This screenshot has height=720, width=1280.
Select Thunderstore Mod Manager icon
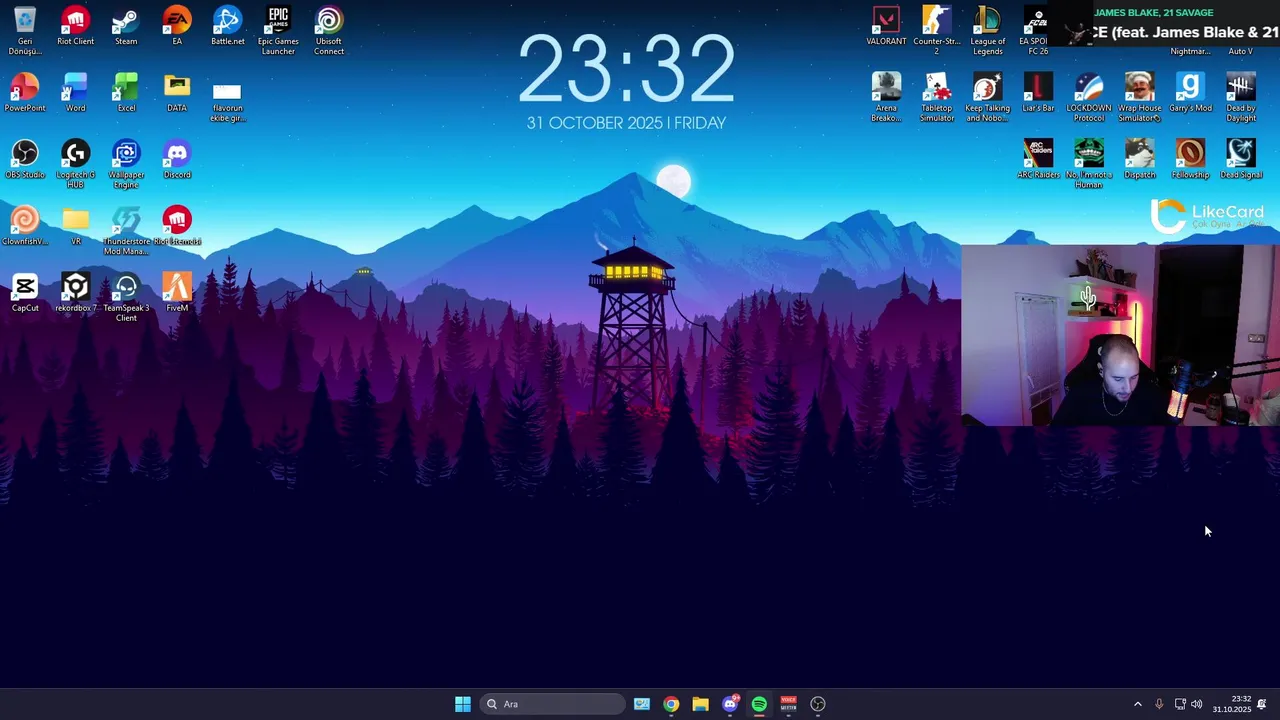click(x=126, y=230)
